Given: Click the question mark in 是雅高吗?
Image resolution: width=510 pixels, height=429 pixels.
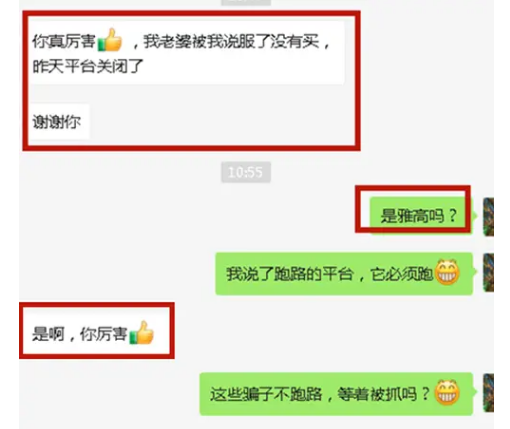Looking at the screenshot, I should coord(452,216).
